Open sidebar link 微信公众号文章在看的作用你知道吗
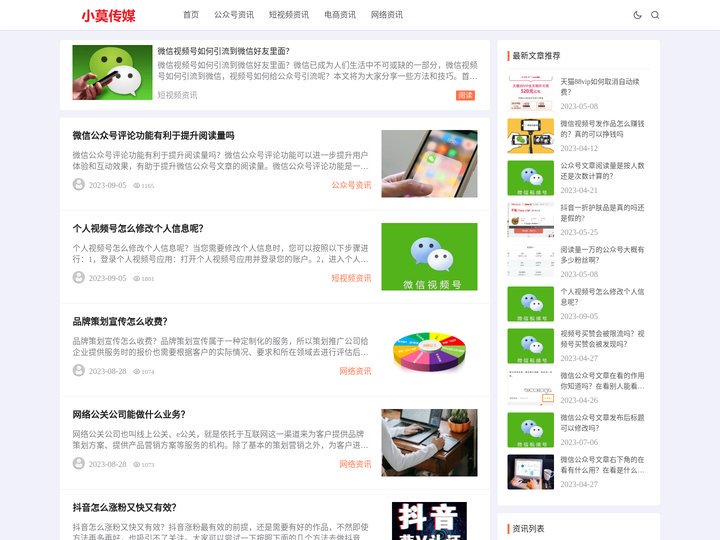Screen dimensions: 720x540 602,381
